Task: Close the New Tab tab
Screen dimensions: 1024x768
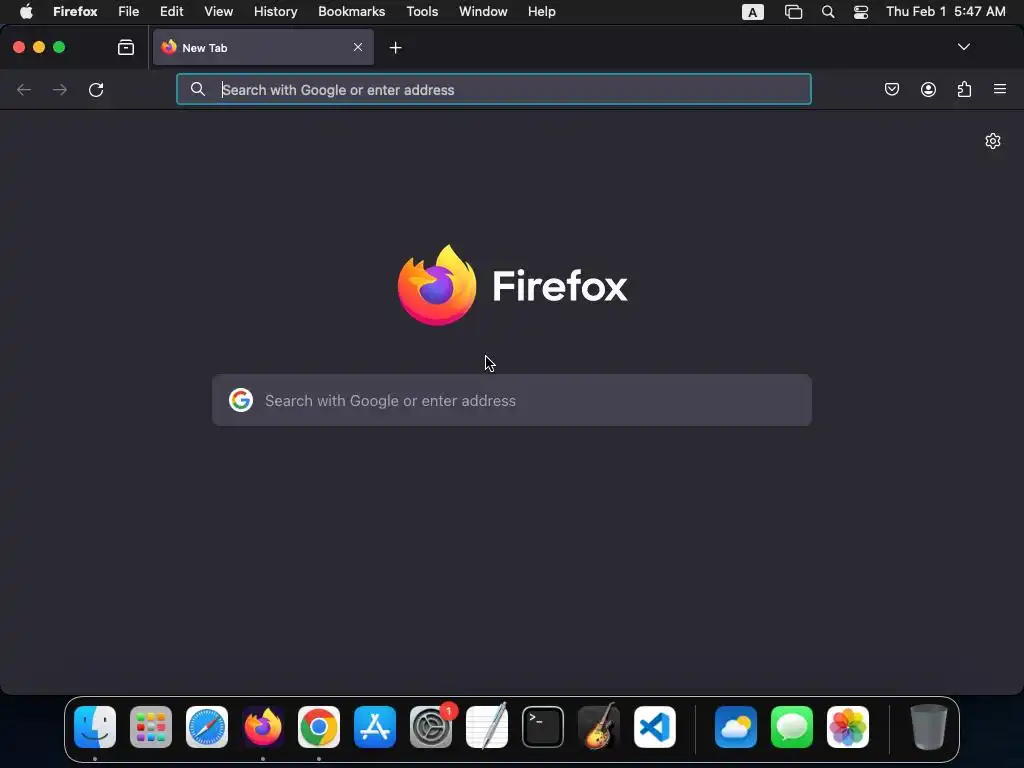Action: [x=358, y=47]
